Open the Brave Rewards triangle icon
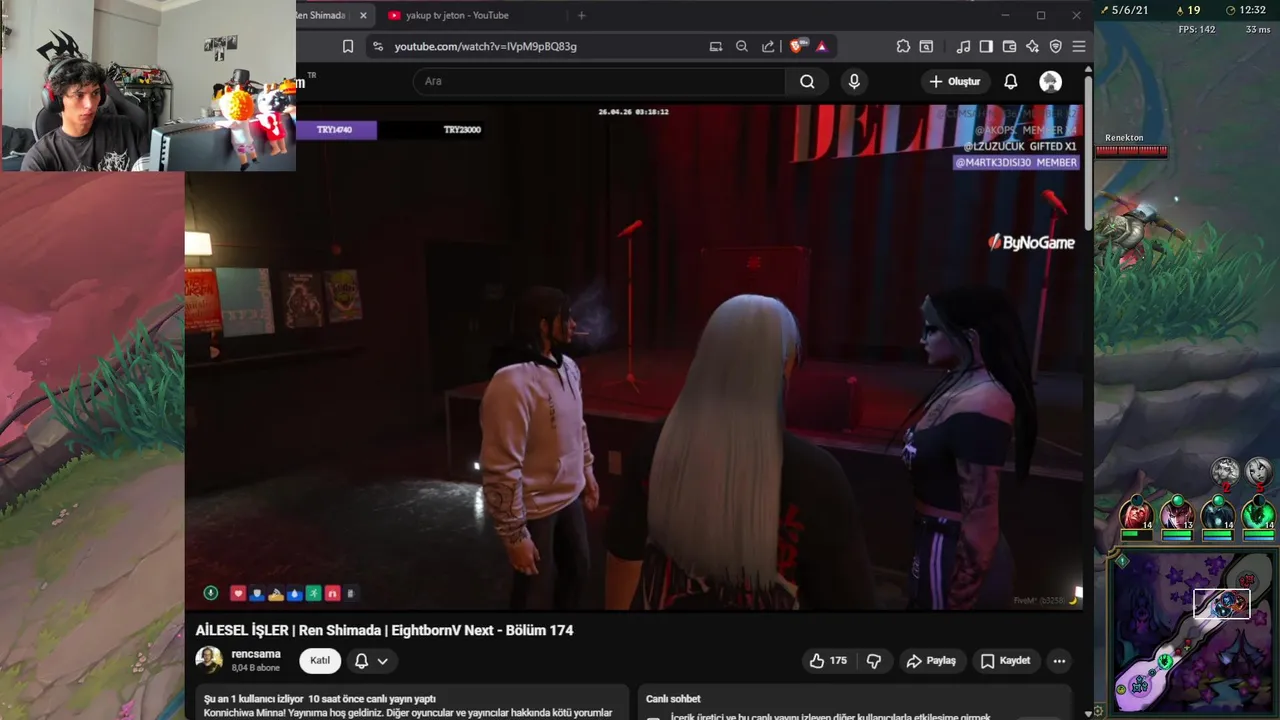This screenshot has width=1280, height=720. point(822,46)
